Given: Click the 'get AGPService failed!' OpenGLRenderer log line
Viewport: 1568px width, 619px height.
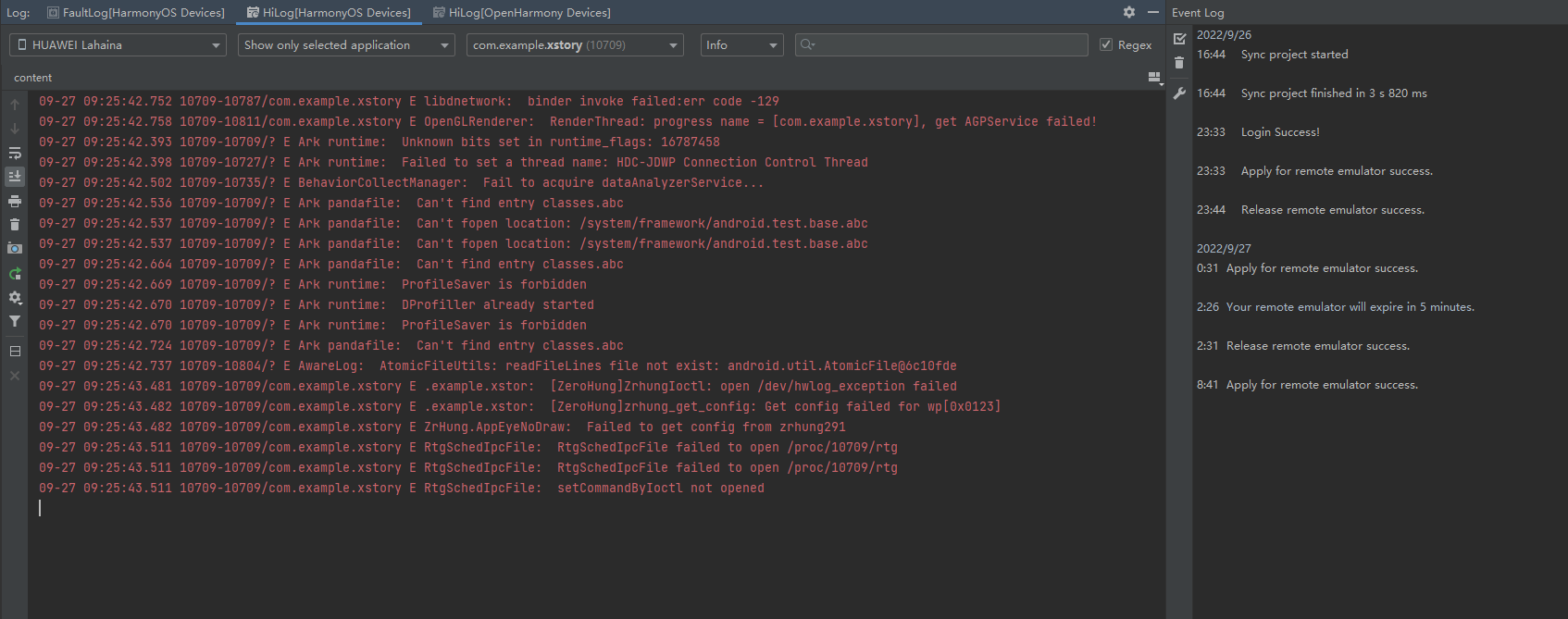Looking at the screenshot, I should [x=567, y=121].
